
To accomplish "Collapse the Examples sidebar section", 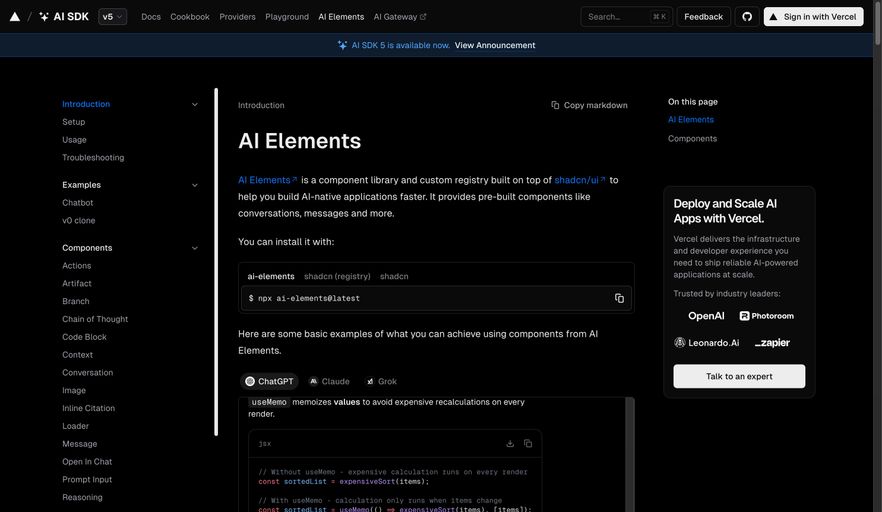I will click(195, 185).
